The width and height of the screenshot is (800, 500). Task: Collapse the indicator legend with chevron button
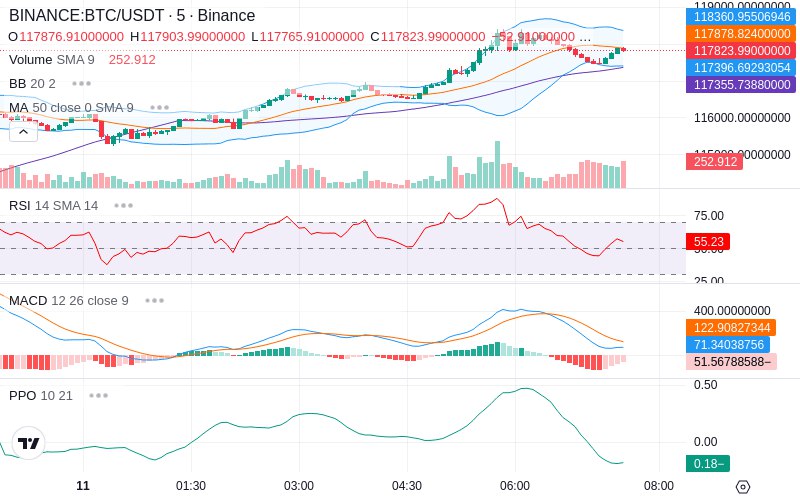[23, 133]
